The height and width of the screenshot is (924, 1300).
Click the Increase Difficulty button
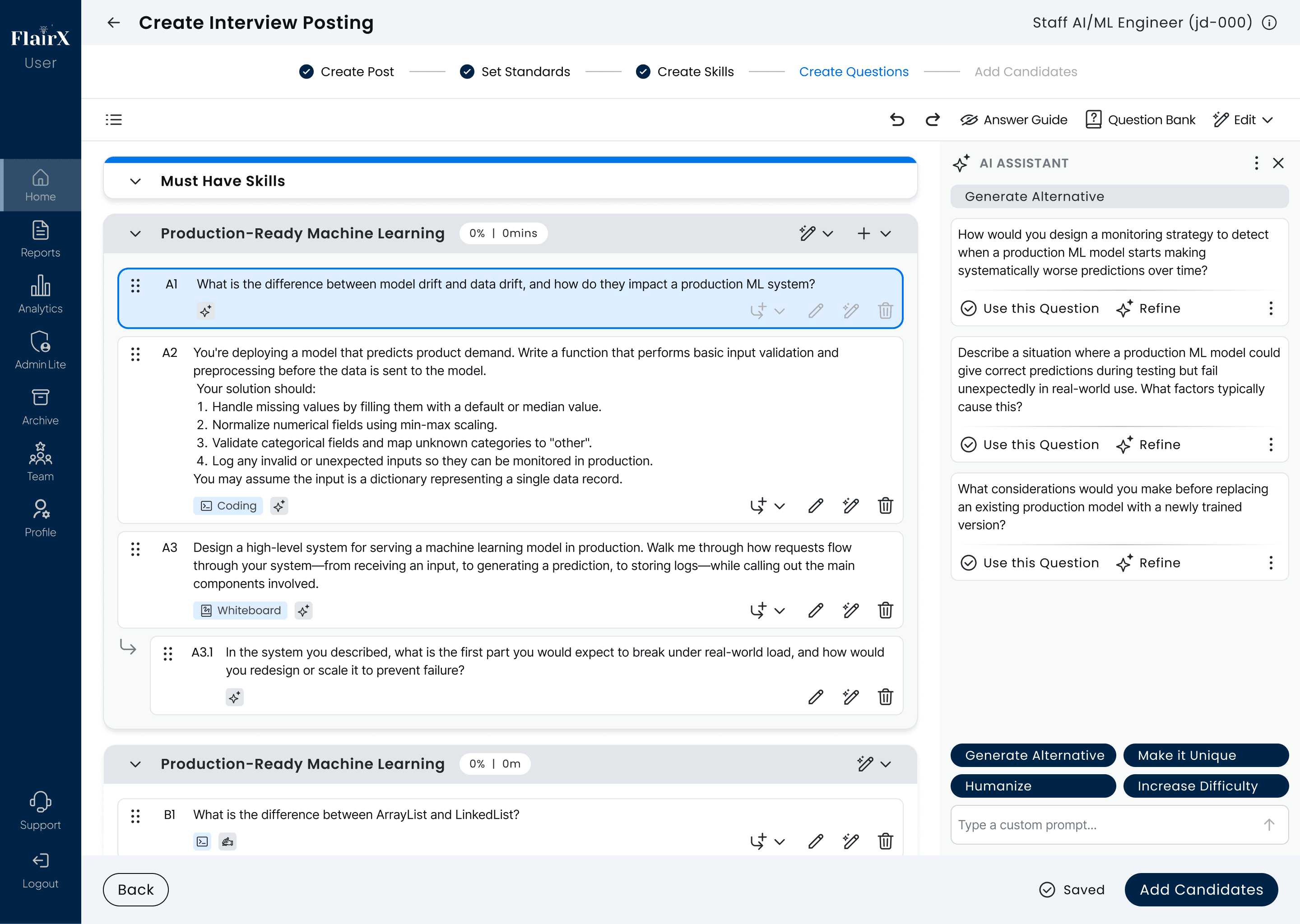pos(1205,786)
